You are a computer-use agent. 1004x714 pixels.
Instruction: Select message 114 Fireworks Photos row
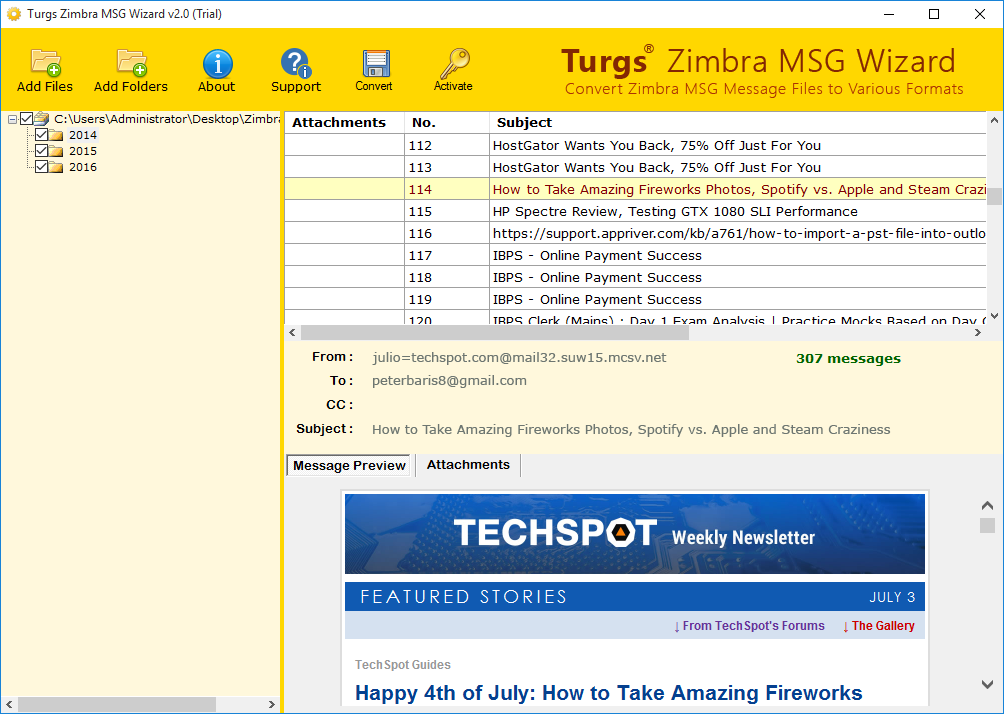[x=635, y=190]
